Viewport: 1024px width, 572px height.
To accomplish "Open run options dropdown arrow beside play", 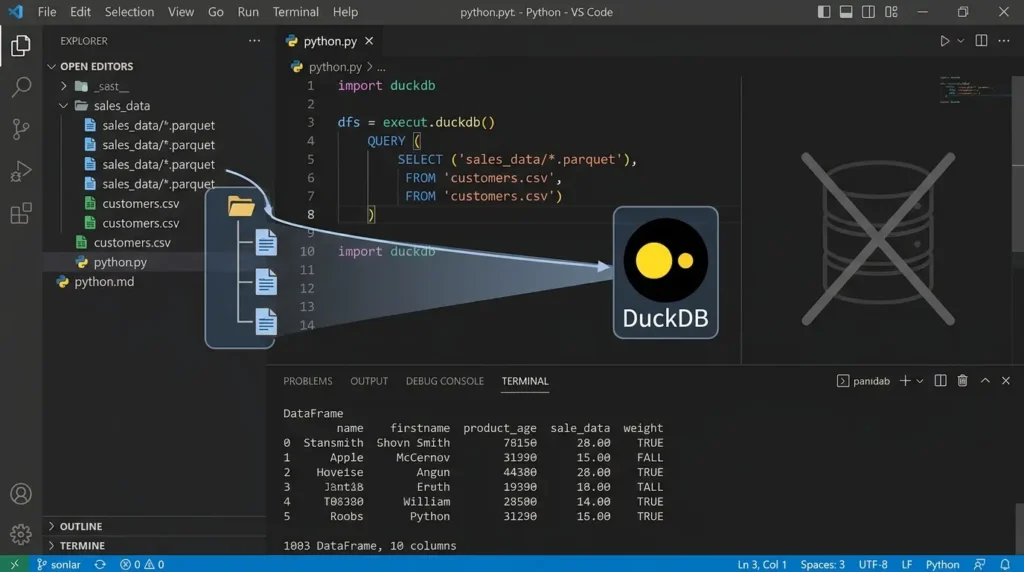I will click(961, 40).
